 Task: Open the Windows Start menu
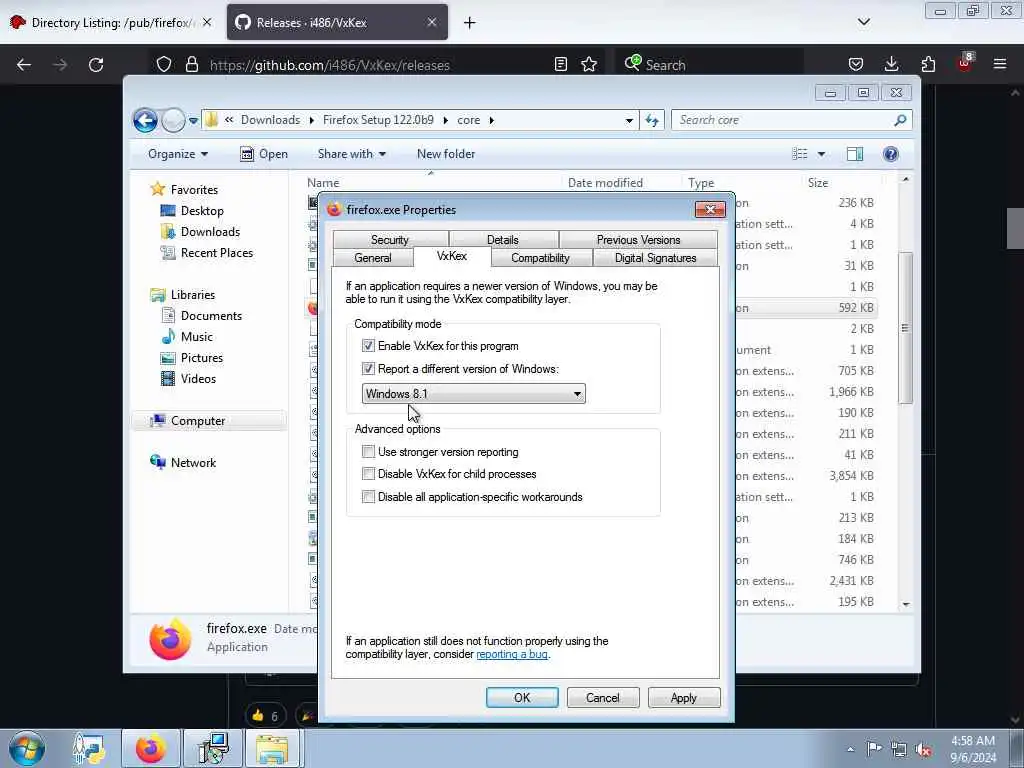pyautogui.click(x=27, y=748)
